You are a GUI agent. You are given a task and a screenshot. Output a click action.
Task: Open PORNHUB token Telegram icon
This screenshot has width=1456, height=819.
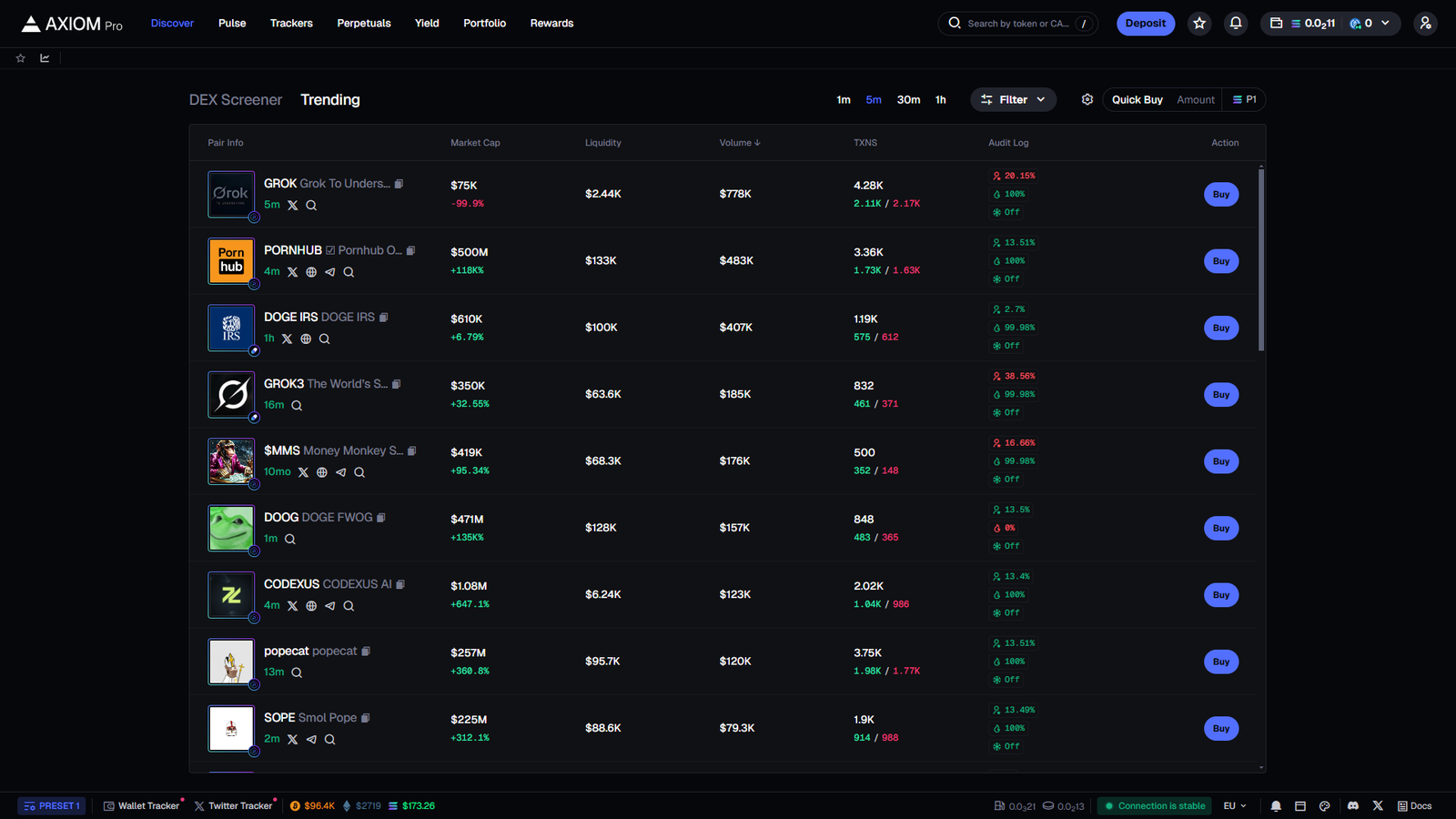(x=330, y=272)
